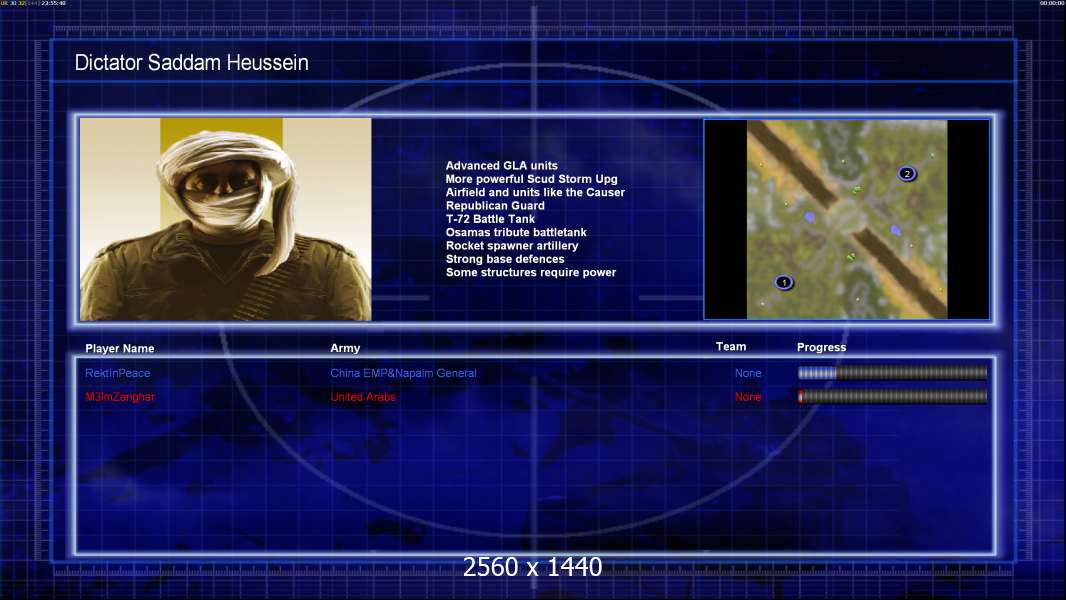Click the Team column header
The image size is (1066, 600).
point(731,347)
